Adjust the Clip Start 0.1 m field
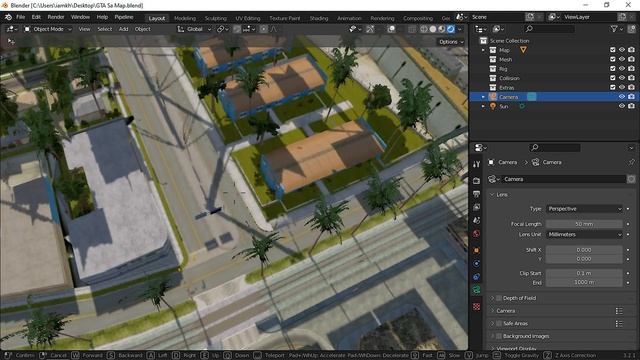Image resolution: width=640 pixels, height=360 pixels. coord(584,273)
